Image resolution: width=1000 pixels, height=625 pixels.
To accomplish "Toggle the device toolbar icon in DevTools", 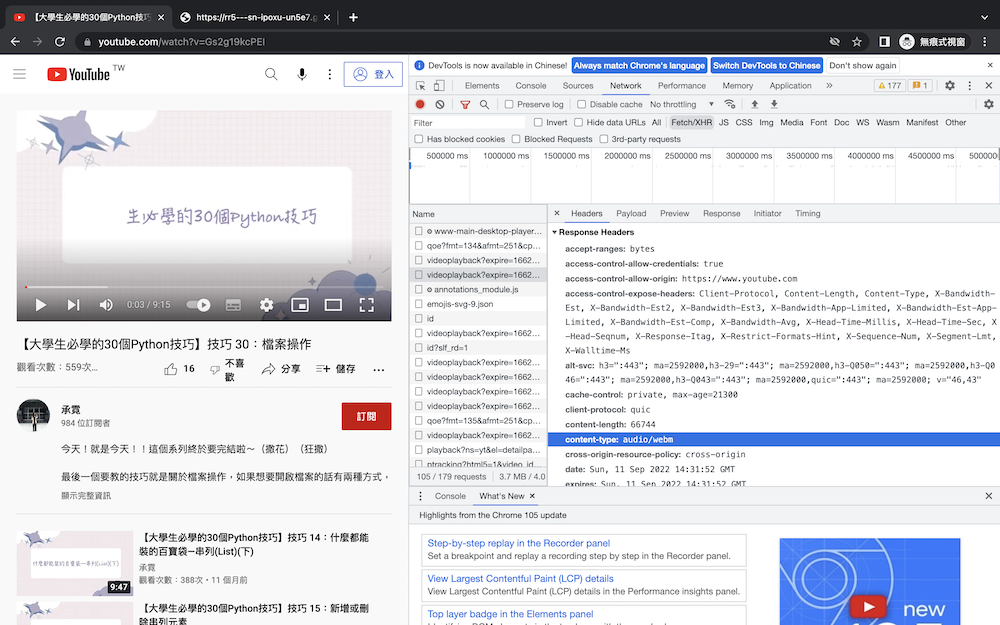I will tap(439, 85).
